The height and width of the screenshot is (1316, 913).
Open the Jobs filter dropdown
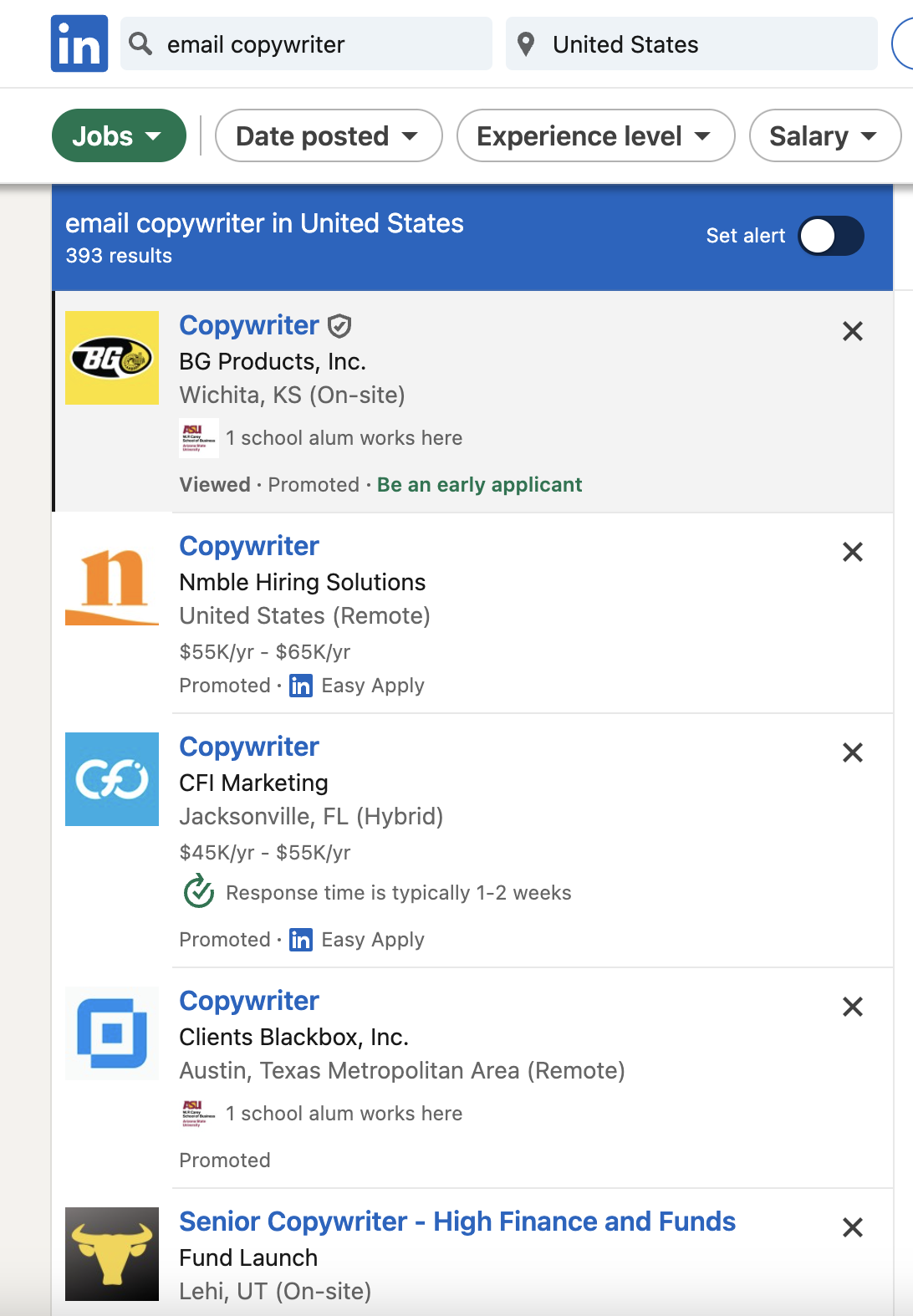click(119, 135)
